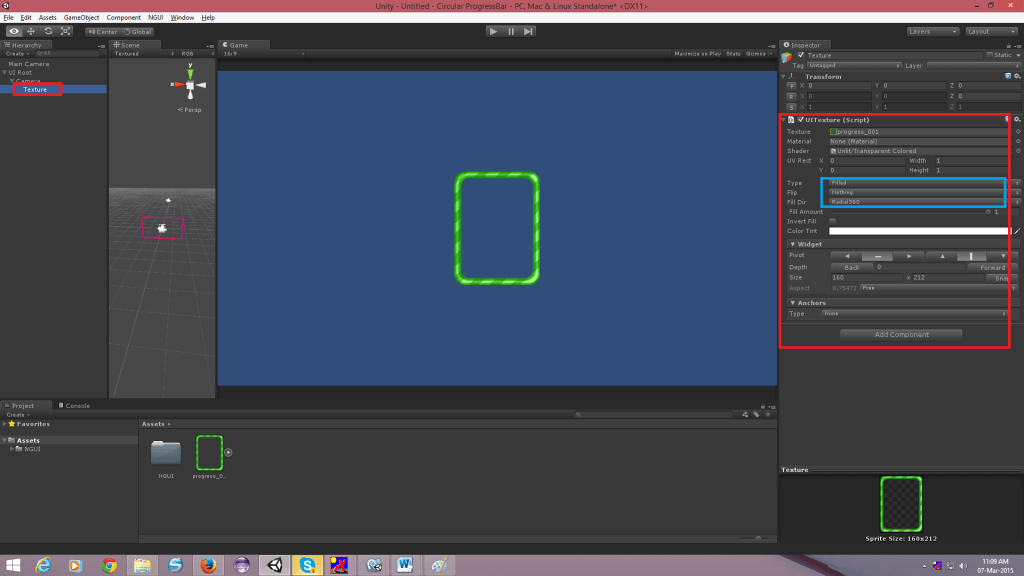Click the Depth Back button
The image size is (1024, 576).
[852, 267]
